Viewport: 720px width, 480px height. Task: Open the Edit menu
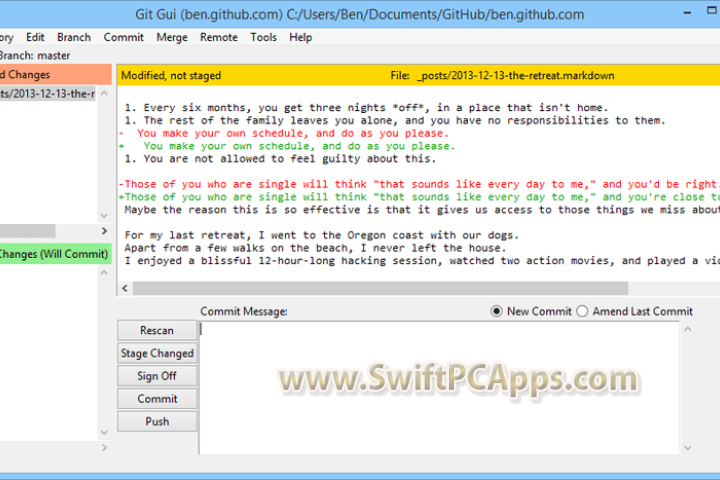click(35, 37)
